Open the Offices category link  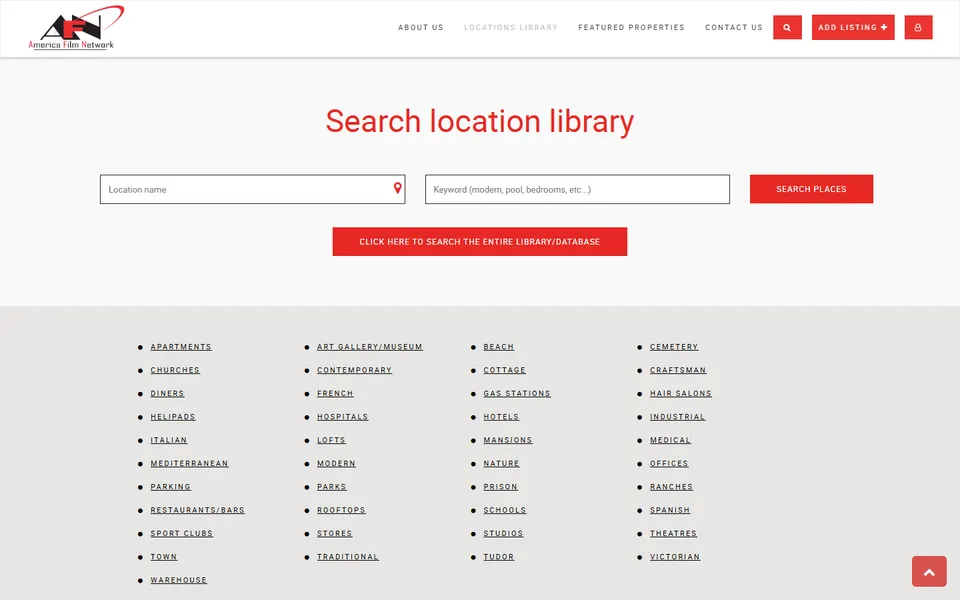click(x=669, y=463)
